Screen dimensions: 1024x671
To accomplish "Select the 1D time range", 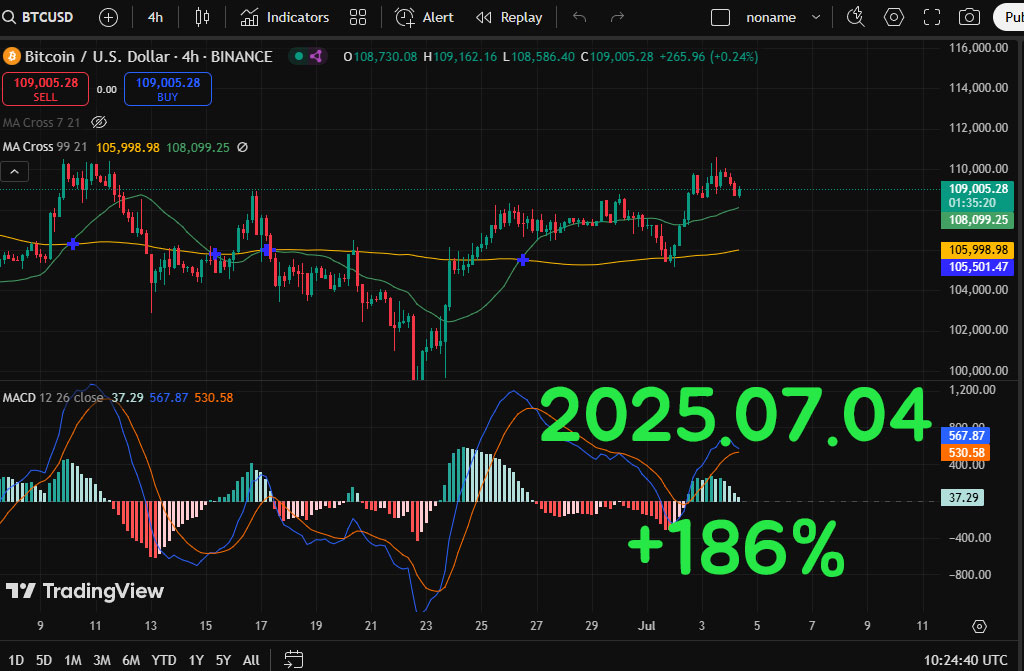I will pyautogui.click(x=16, y=660).
